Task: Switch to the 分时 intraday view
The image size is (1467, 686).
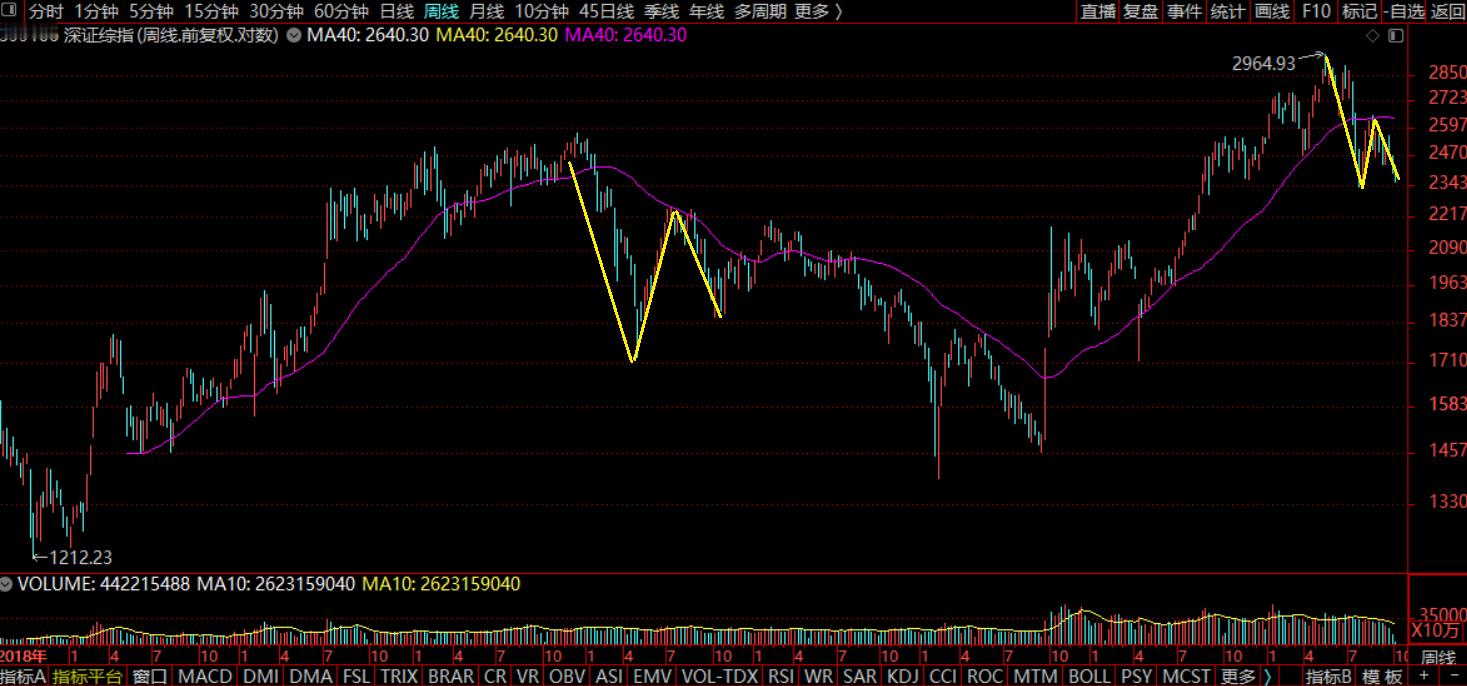Action: click(45, 11)
